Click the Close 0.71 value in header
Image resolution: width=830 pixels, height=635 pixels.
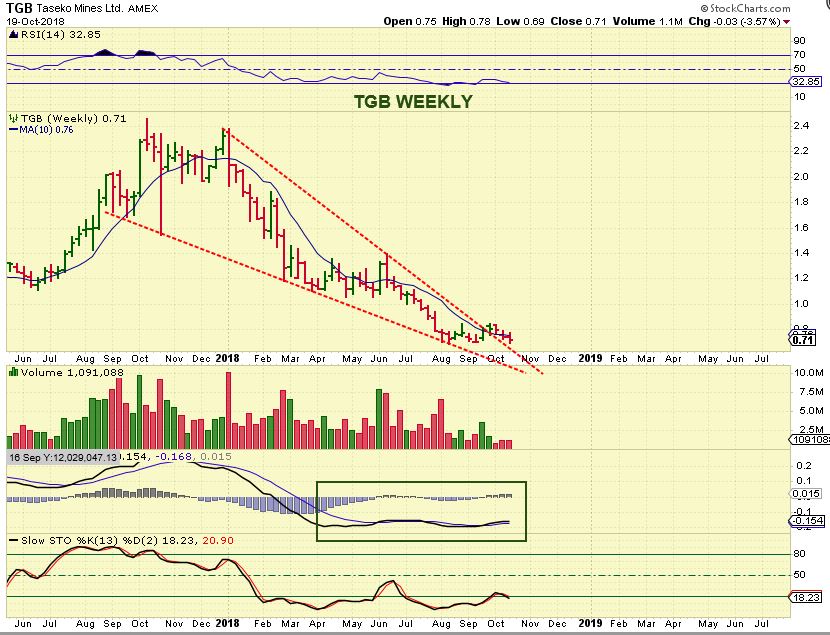pos(578,21)
